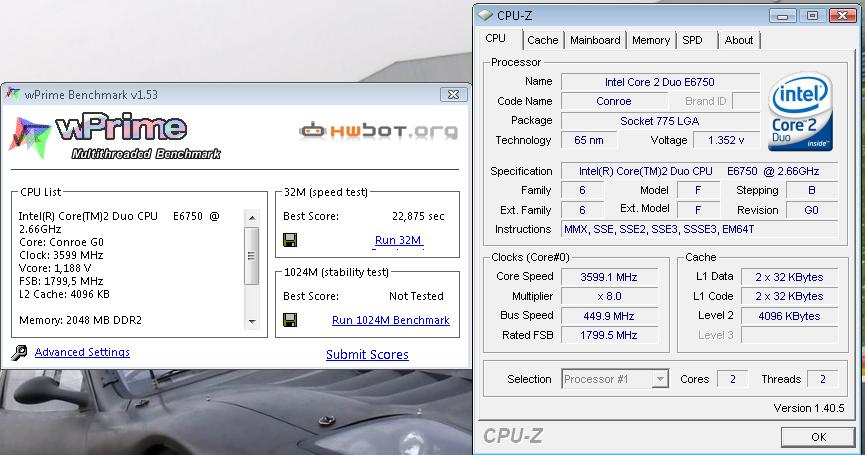Click the CPU-Z title bar app icon
Image resolution: width=865 pixels, height=455 pixels.
485,15
